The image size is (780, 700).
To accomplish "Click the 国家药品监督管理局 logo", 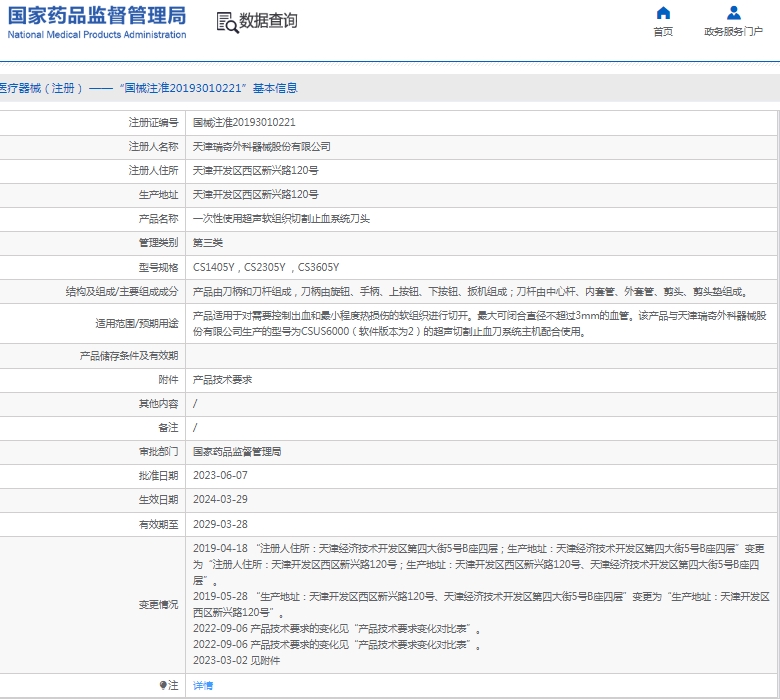I will (97, 15).
